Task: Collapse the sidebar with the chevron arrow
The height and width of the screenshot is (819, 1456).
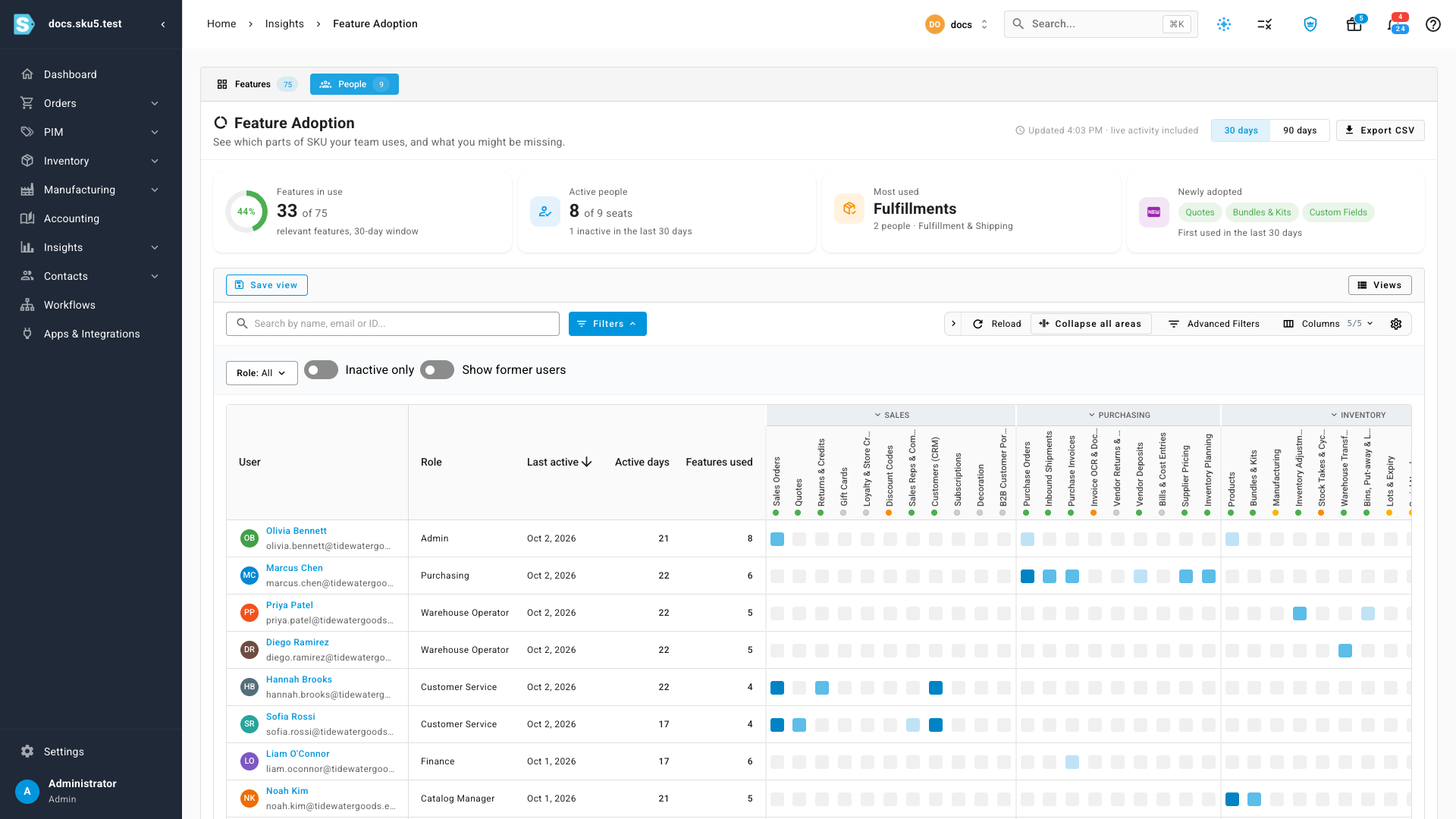Action: click(163, 24)
